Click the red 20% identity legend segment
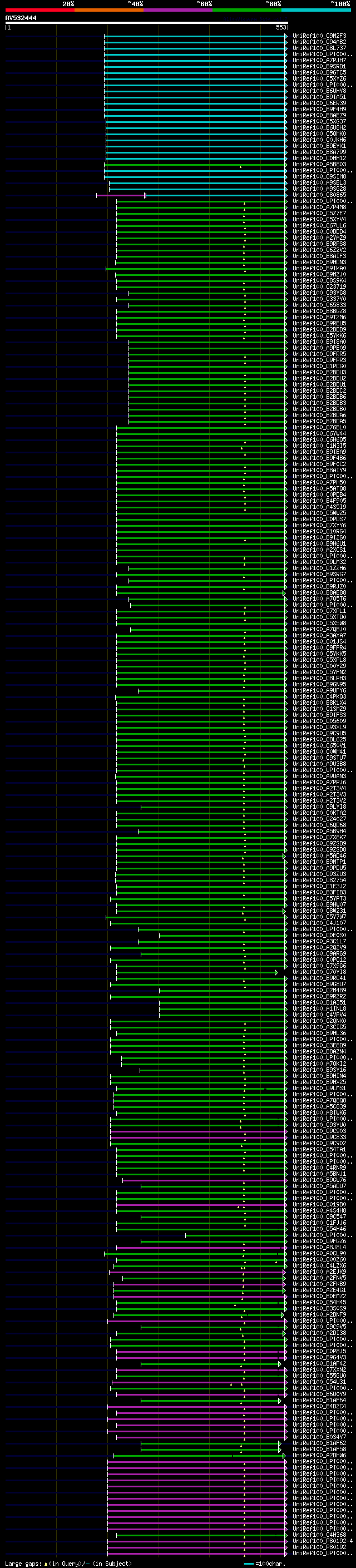The height and width of the screenshot is (1568, 356). [40, 10]
